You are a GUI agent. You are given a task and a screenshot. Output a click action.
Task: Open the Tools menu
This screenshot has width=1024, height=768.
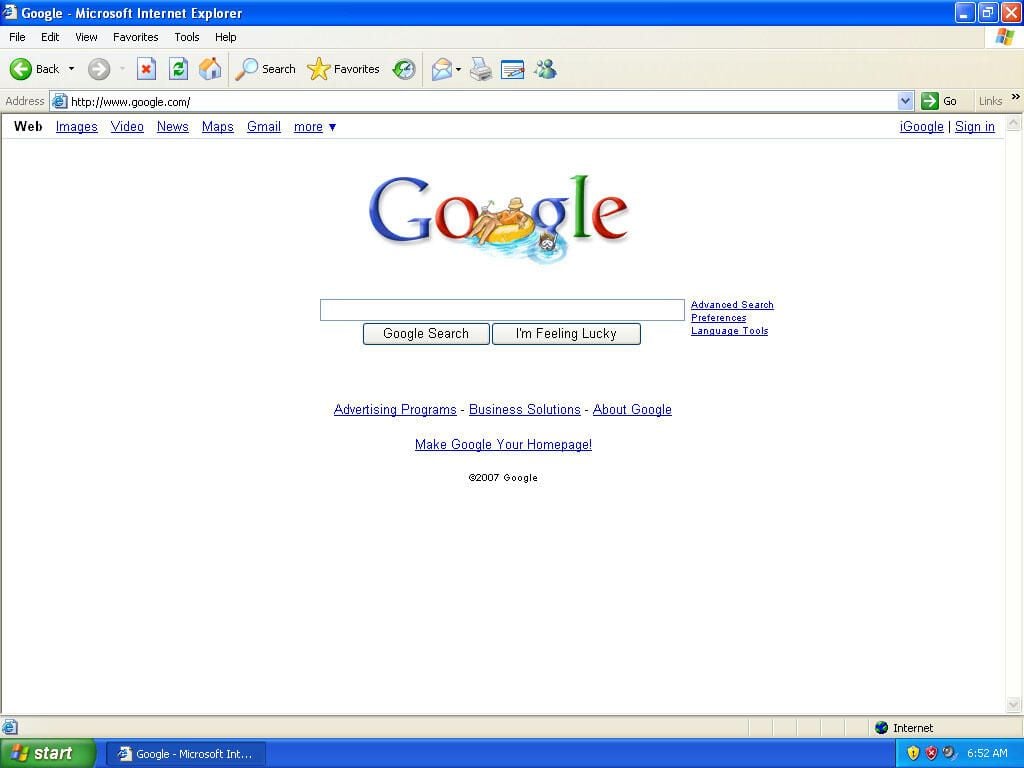point(187,37)
